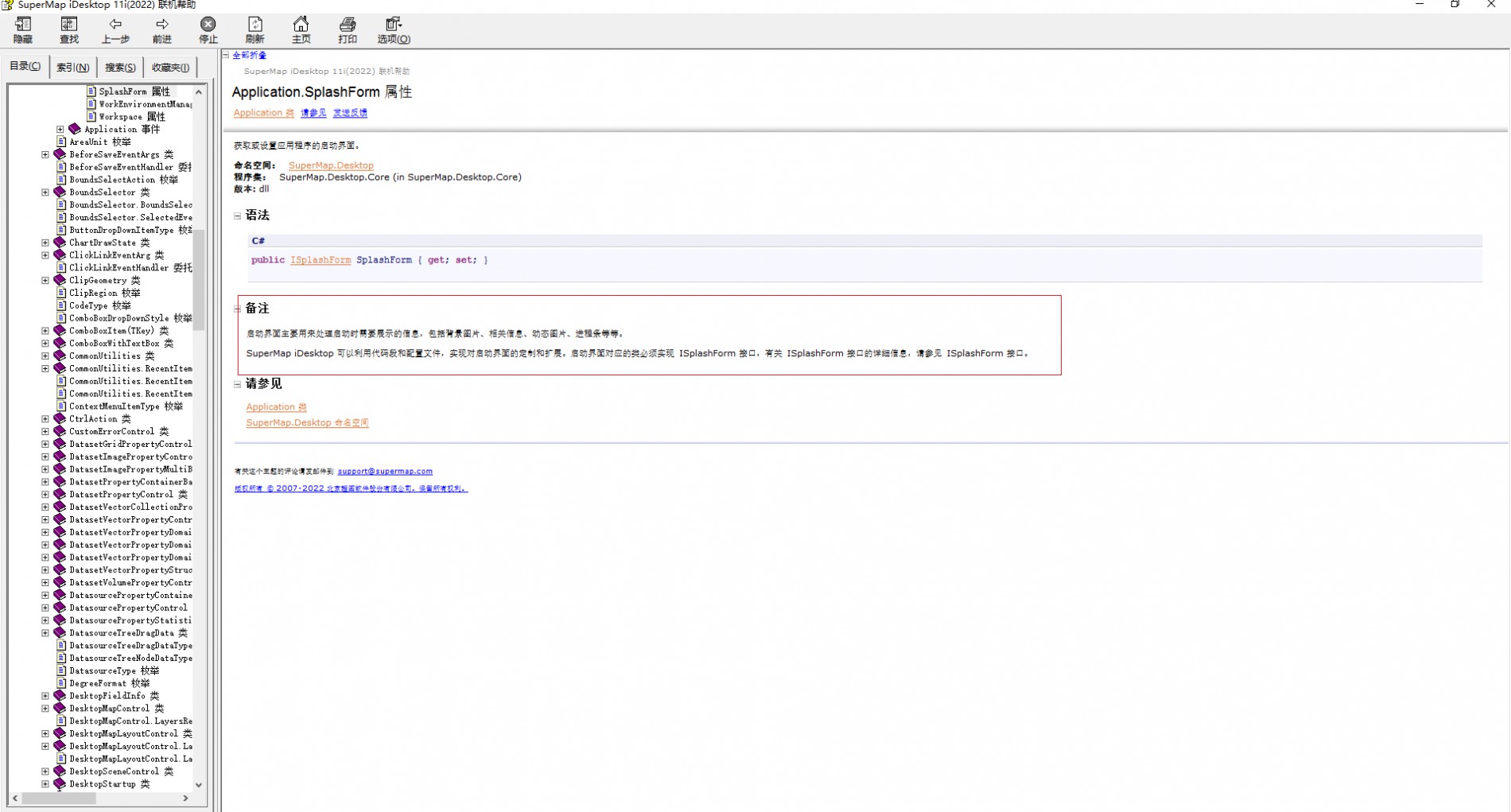Click the 发送反馈 feedback link
1511x812 pixels.
pos(350,113)
